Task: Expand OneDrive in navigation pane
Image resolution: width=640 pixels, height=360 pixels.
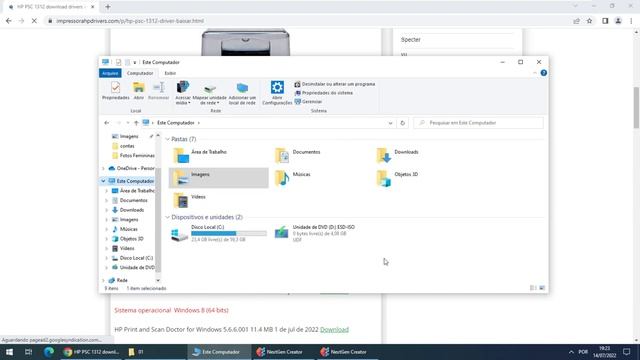Action: (103, 168)
